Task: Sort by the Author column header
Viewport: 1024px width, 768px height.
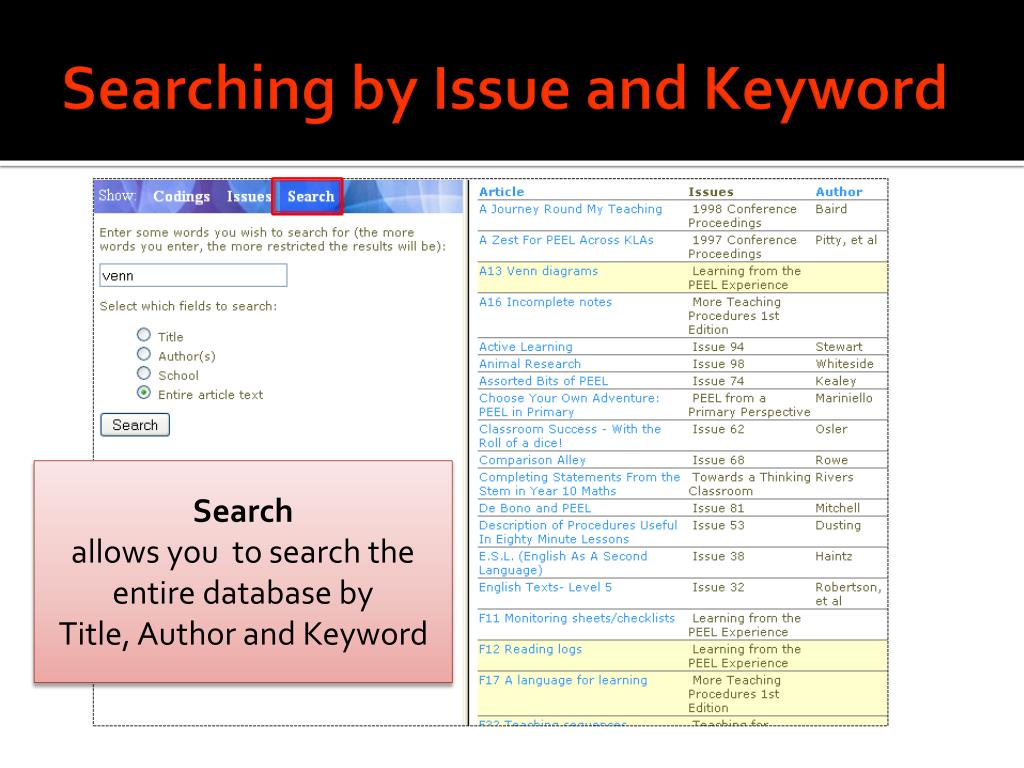Action: click(839, 191)
